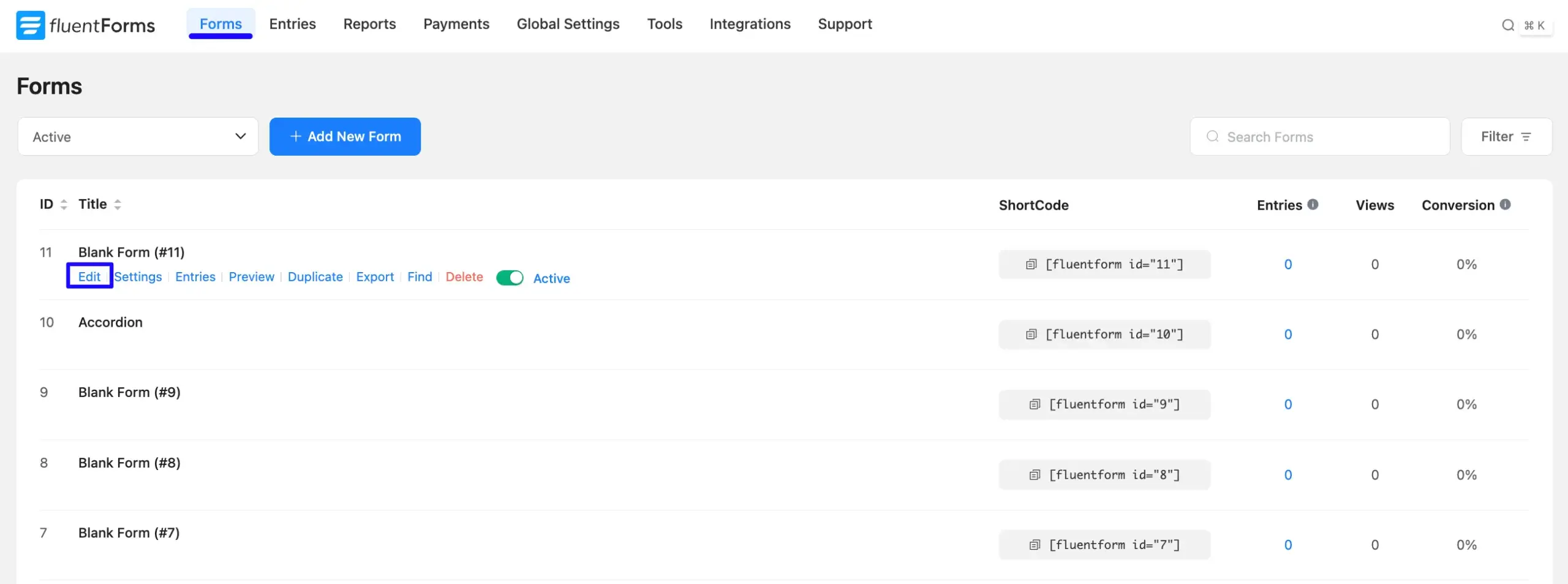Image resolution: width=1568 pixels, height=584 pixels.
Task: Click the Conversion column info icon
Action: [x=1505, y=205]
